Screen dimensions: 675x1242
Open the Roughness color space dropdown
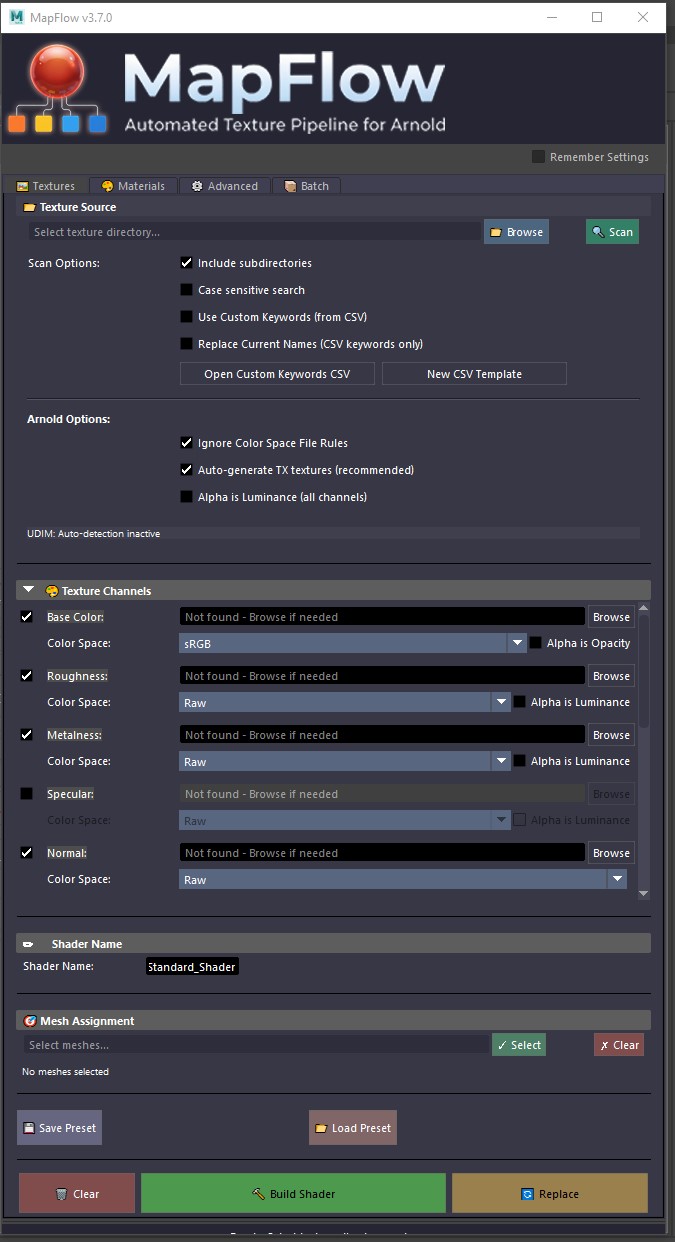pyautogui.click(x=345, y=703)
